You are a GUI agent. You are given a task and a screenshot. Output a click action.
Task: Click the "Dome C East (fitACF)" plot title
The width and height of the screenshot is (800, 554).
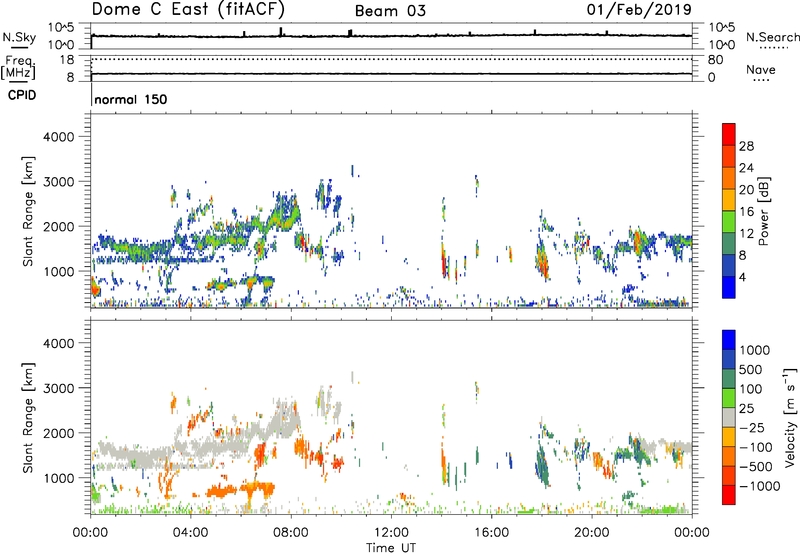point(188,9)
